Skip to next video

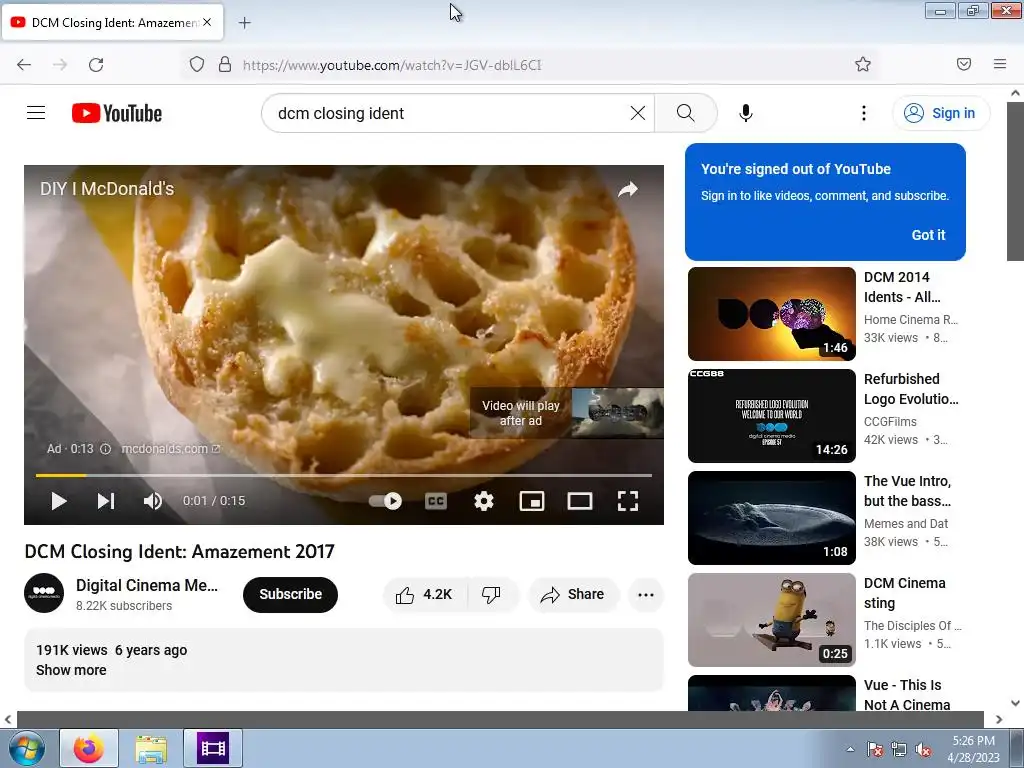[106, 501]
